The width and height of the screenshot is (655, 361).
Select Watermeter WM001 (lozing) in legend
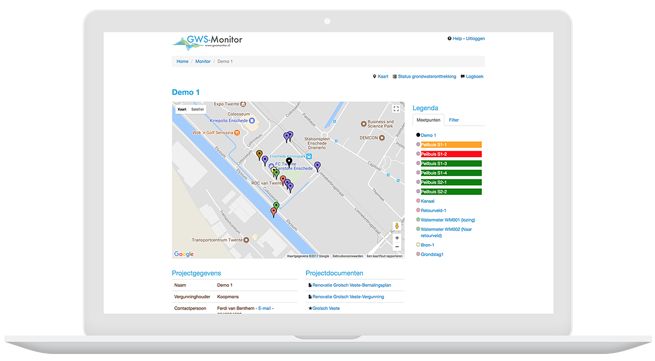pos(448,220)
